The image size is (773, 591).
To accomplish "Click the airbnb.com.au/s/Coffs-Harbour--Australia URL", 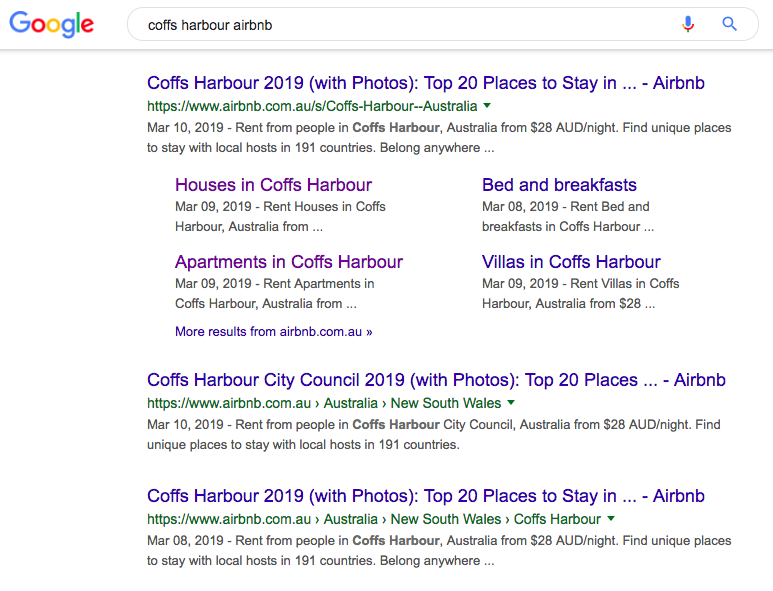I will [x=312, y=106].
